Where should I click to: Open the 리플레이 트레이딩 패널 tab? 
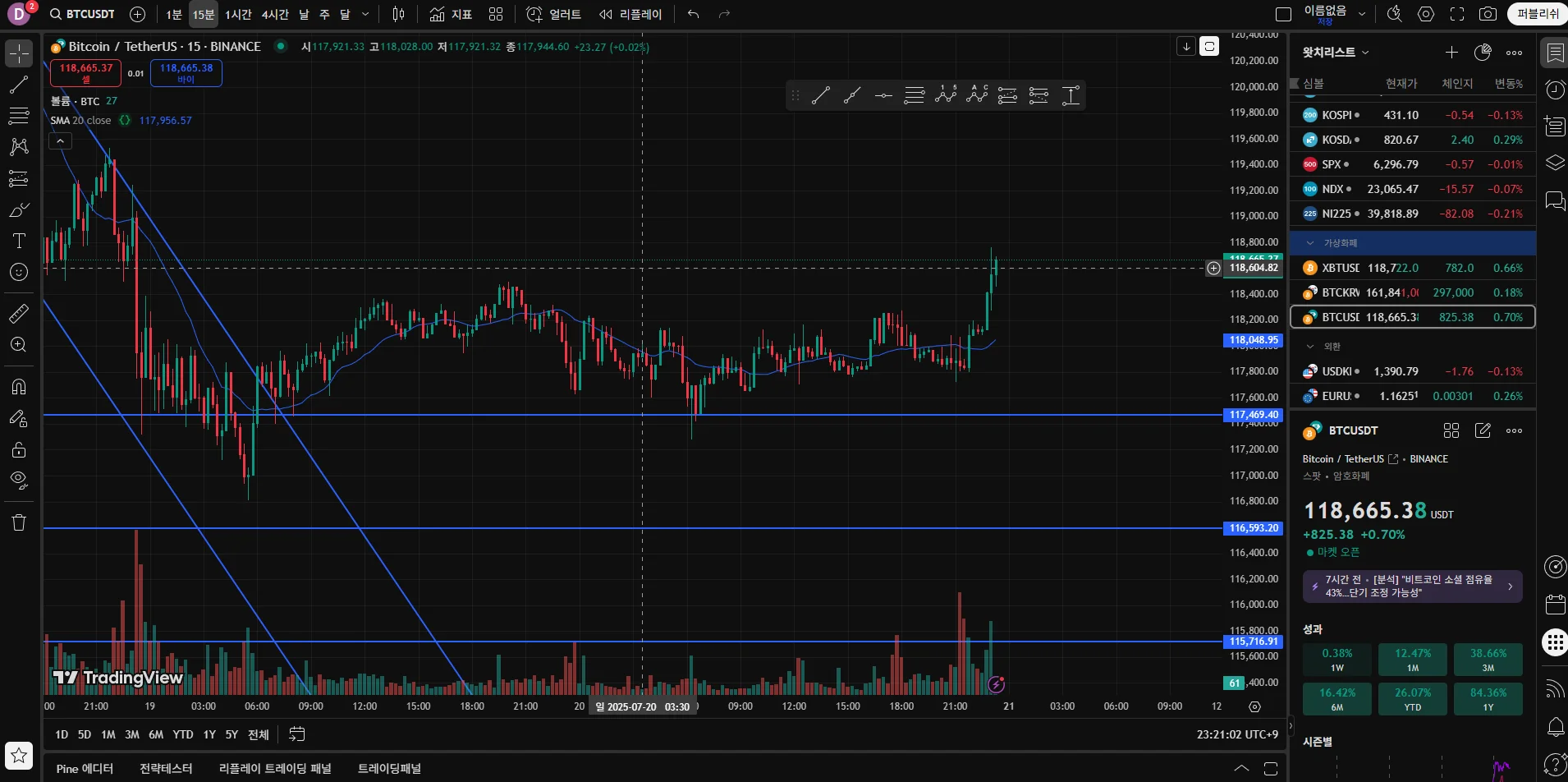275,769
